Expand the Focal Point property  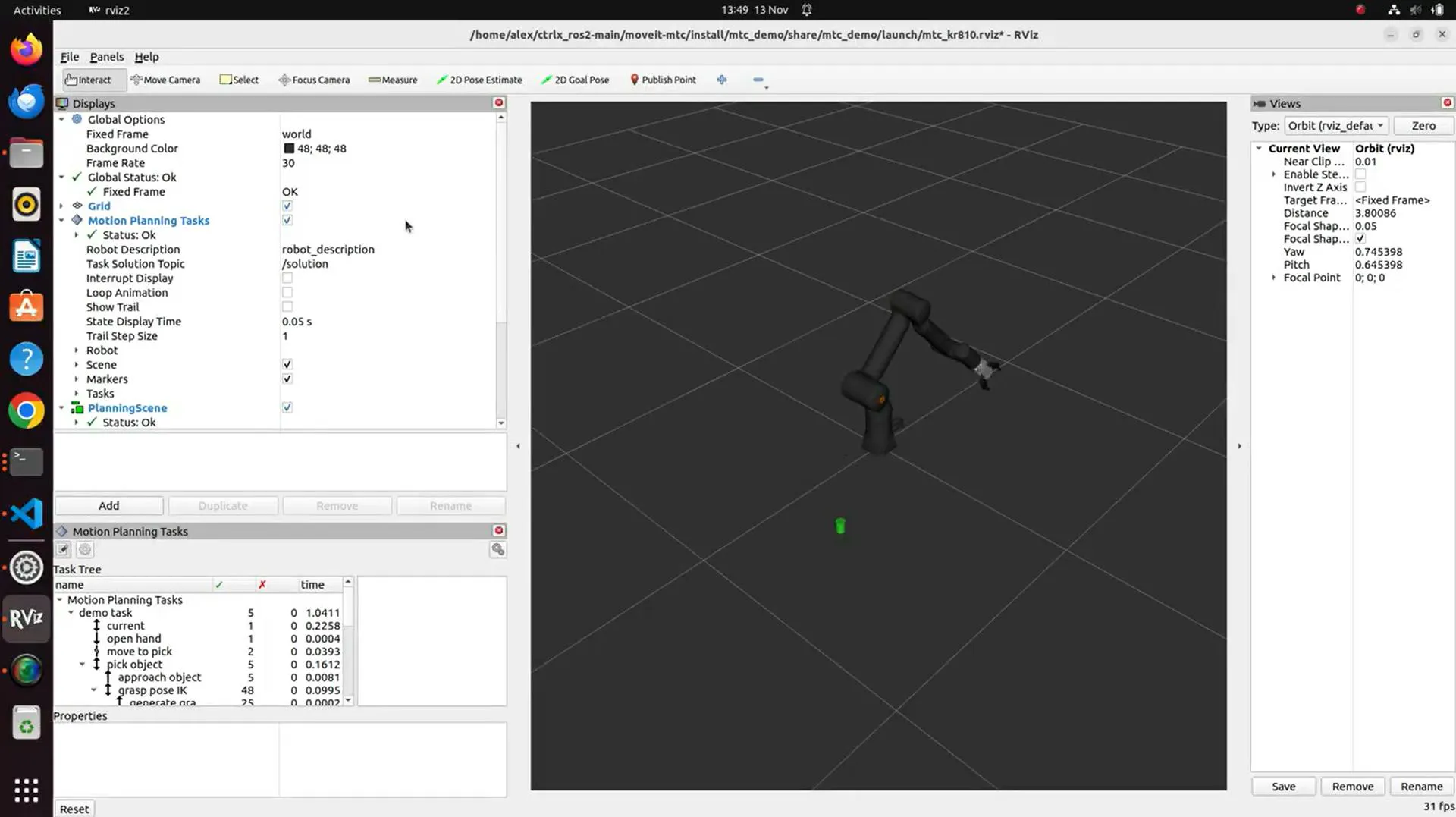tap(1273, 278)
